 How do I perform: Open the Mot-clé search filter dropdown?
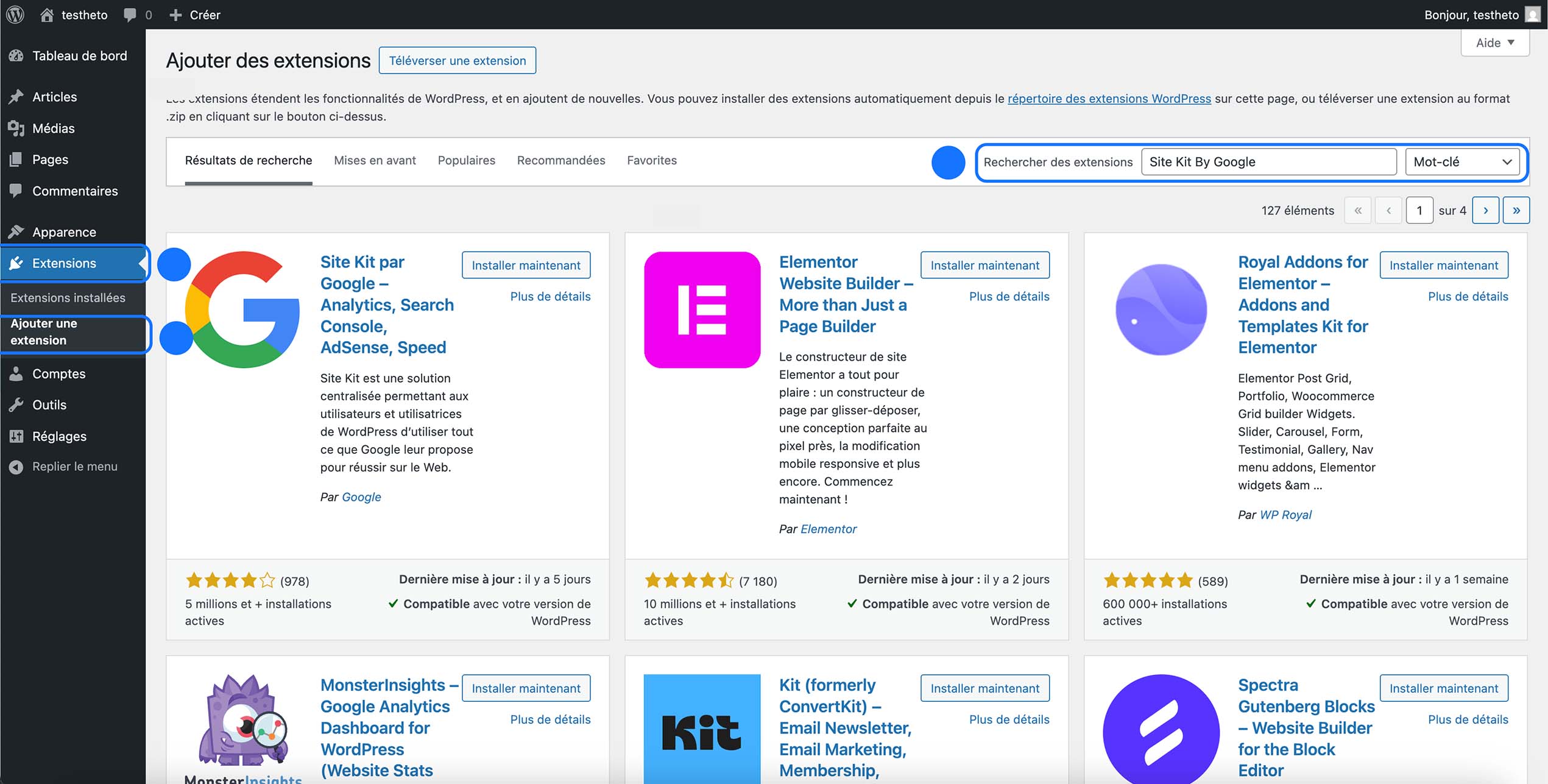pos(1463,161)
